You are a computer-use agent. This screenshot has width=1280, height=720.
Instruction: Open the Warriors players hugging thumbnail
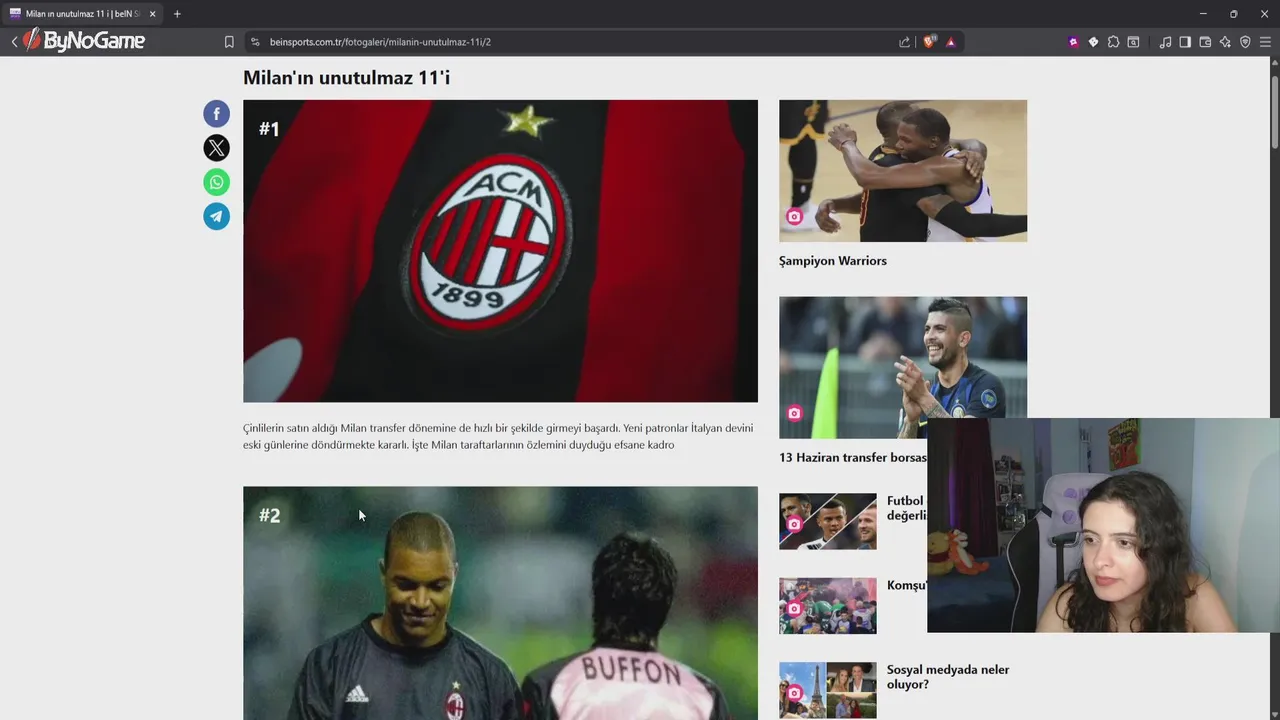point(903,170)
